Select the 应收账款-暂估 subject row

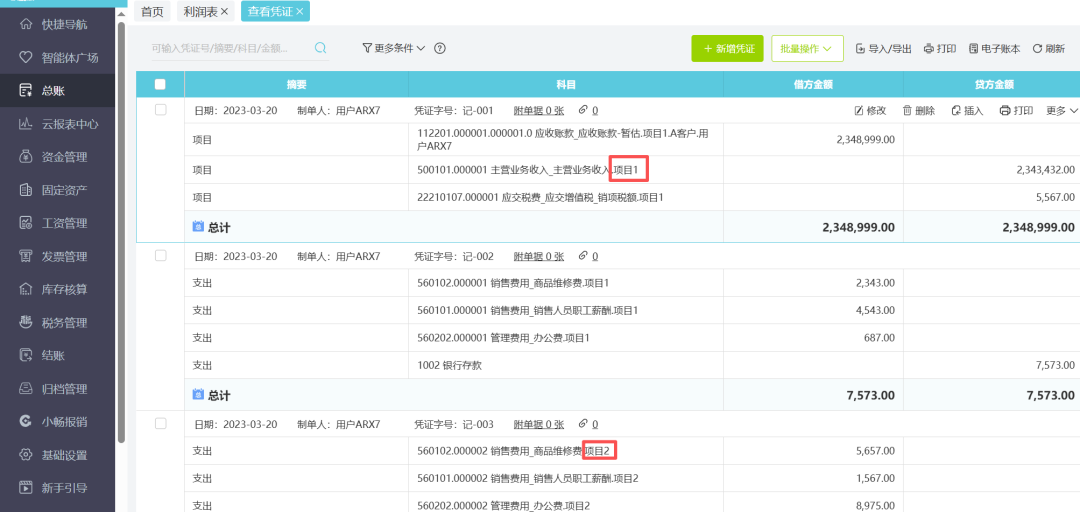pos(632,140)
